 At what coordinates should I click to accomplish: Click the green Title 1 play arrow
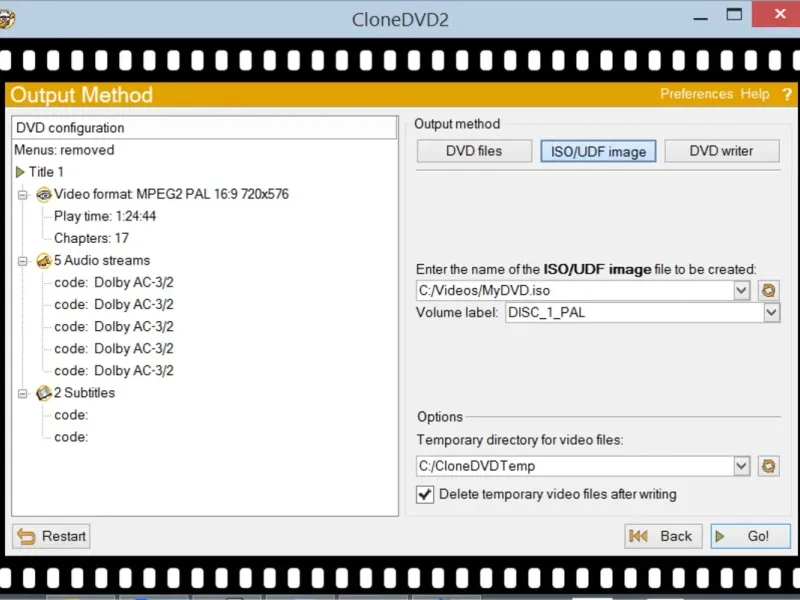[x=20, y=172]
